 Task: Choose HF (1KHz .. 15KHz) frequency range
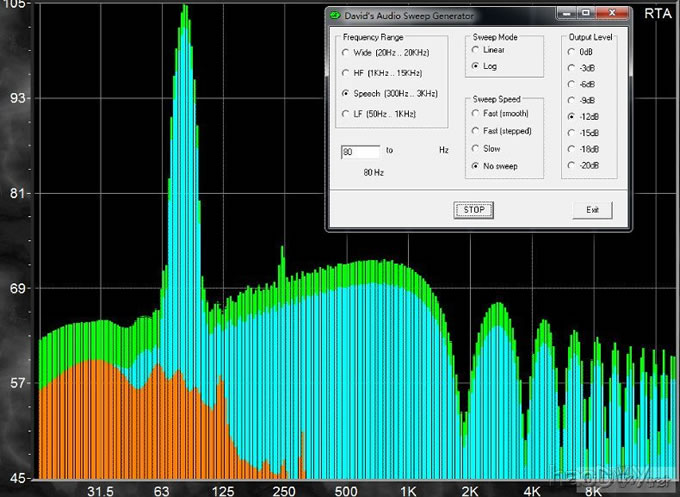pos(346,73)
